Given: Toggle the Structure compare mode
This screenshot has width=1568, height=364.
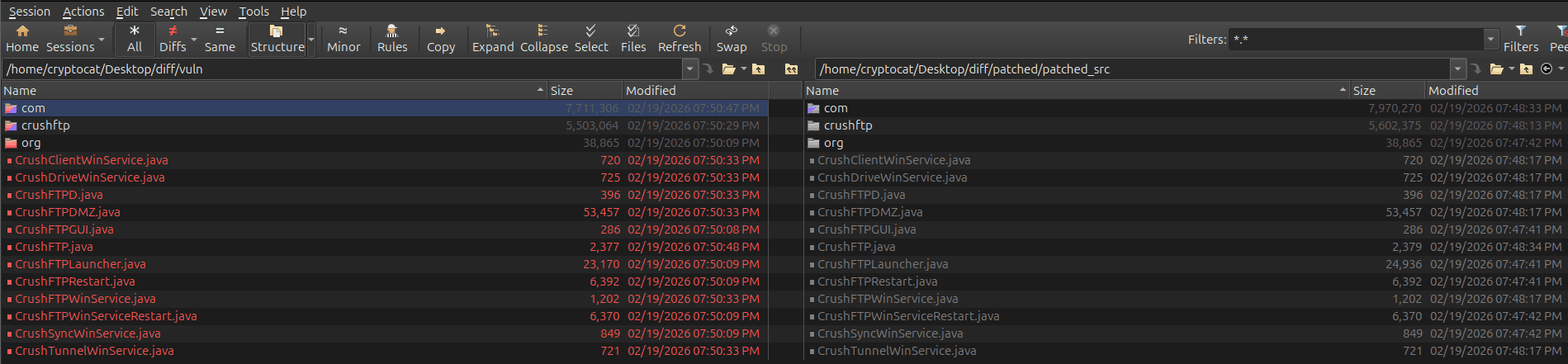Looking at the screenshot, I should point(277,39).
